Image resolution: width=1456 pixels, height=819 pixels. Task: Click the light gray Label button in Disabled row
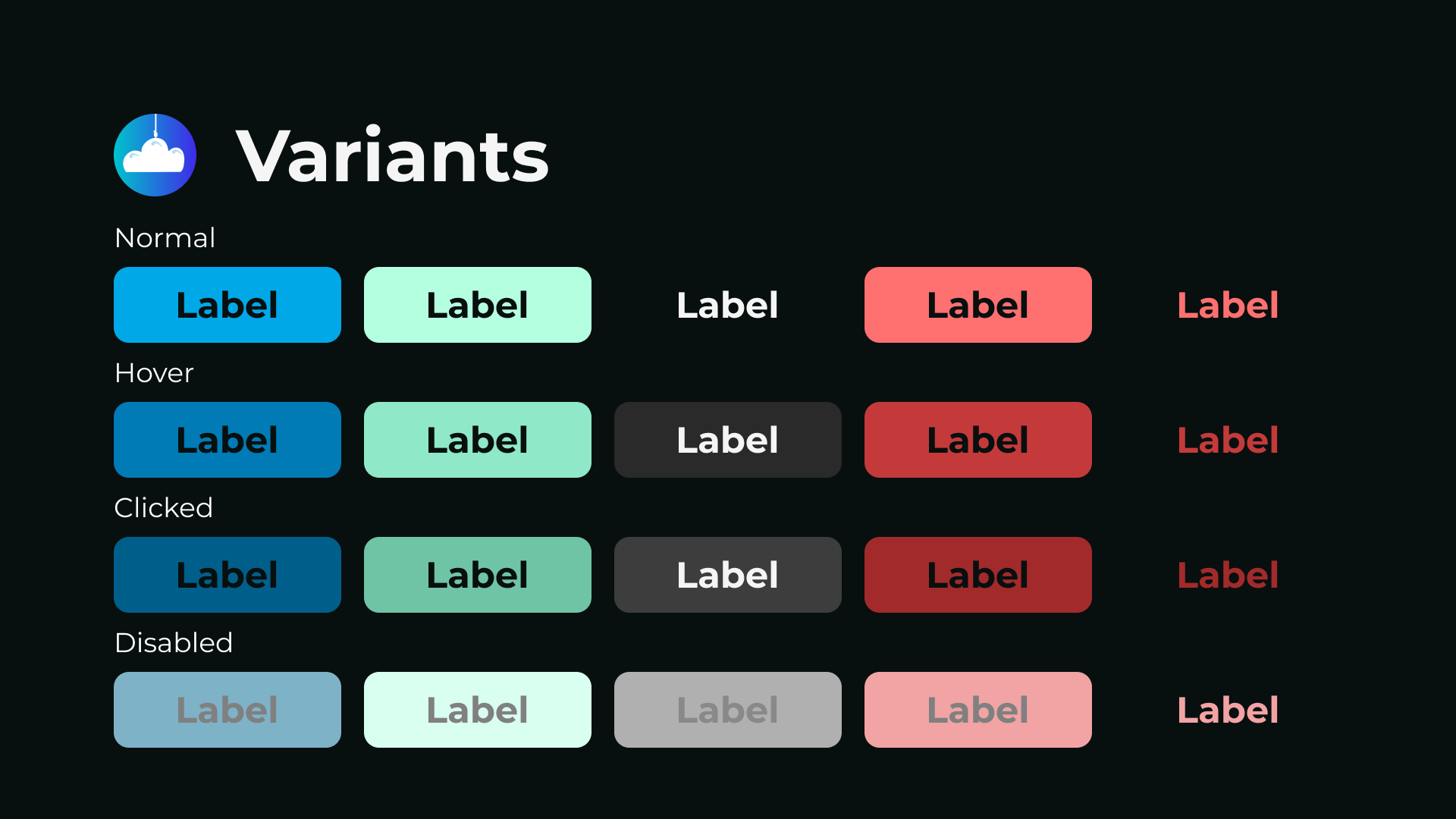[x=727, y=710]
